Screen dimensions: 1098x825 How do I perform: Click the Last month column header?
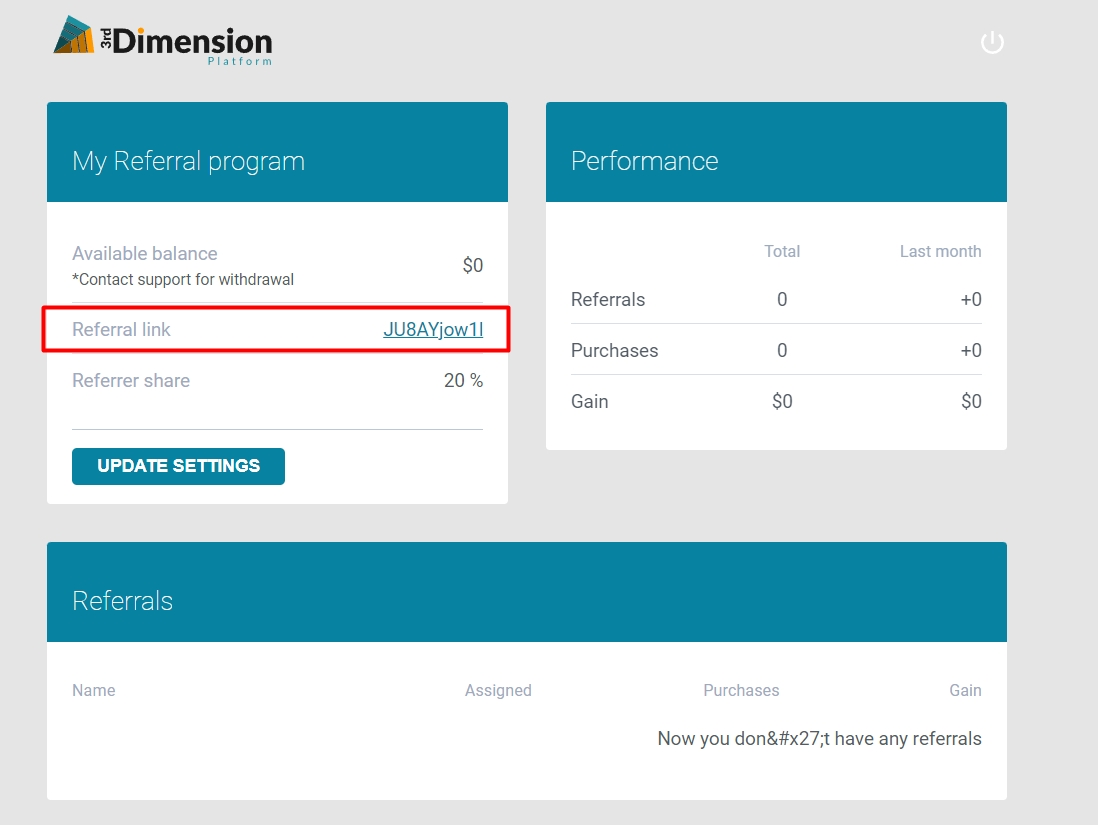pyautogui.click(x=940, y=252)
